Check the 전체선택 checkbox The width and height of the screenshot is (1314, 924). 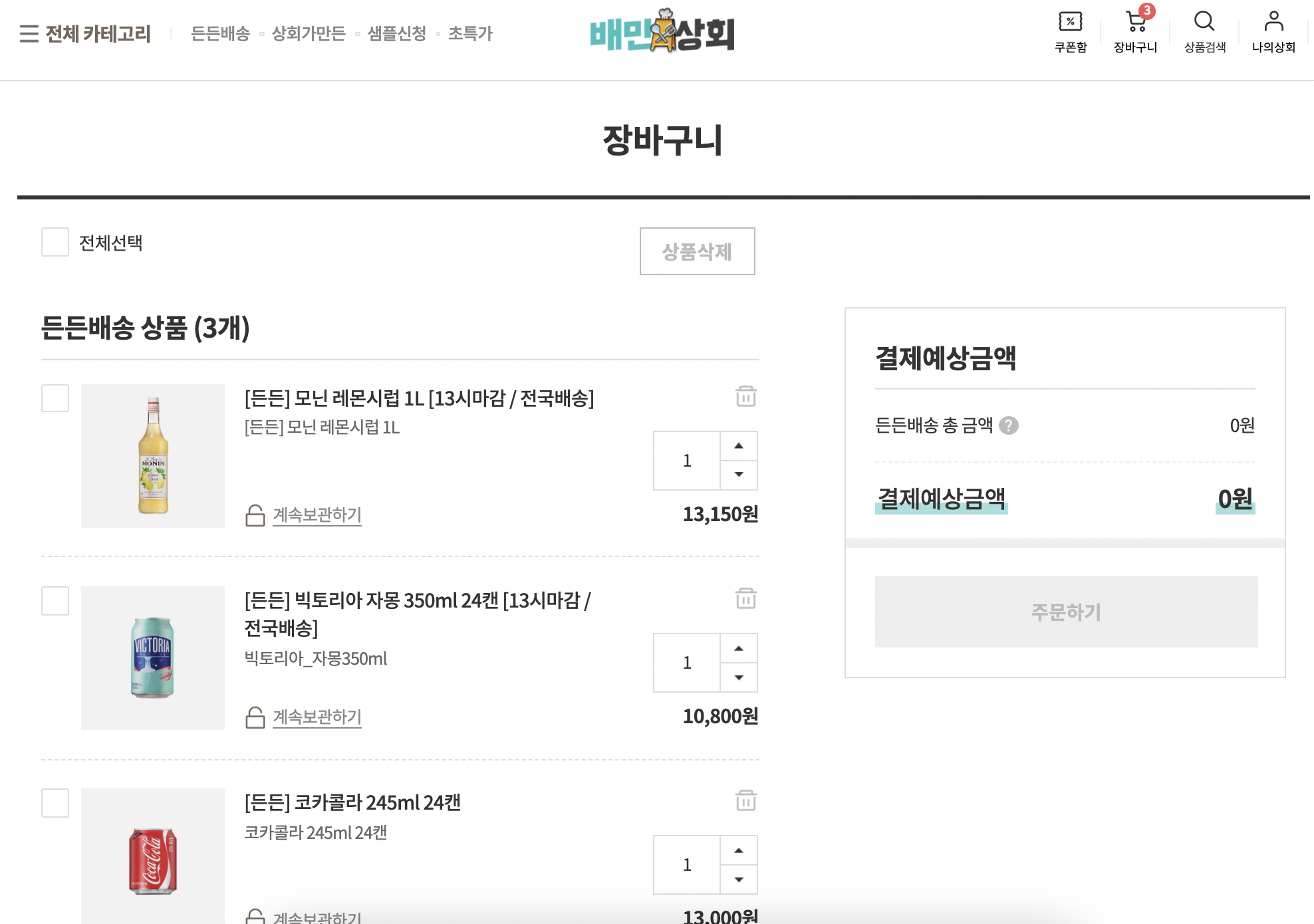pos(55,242)
